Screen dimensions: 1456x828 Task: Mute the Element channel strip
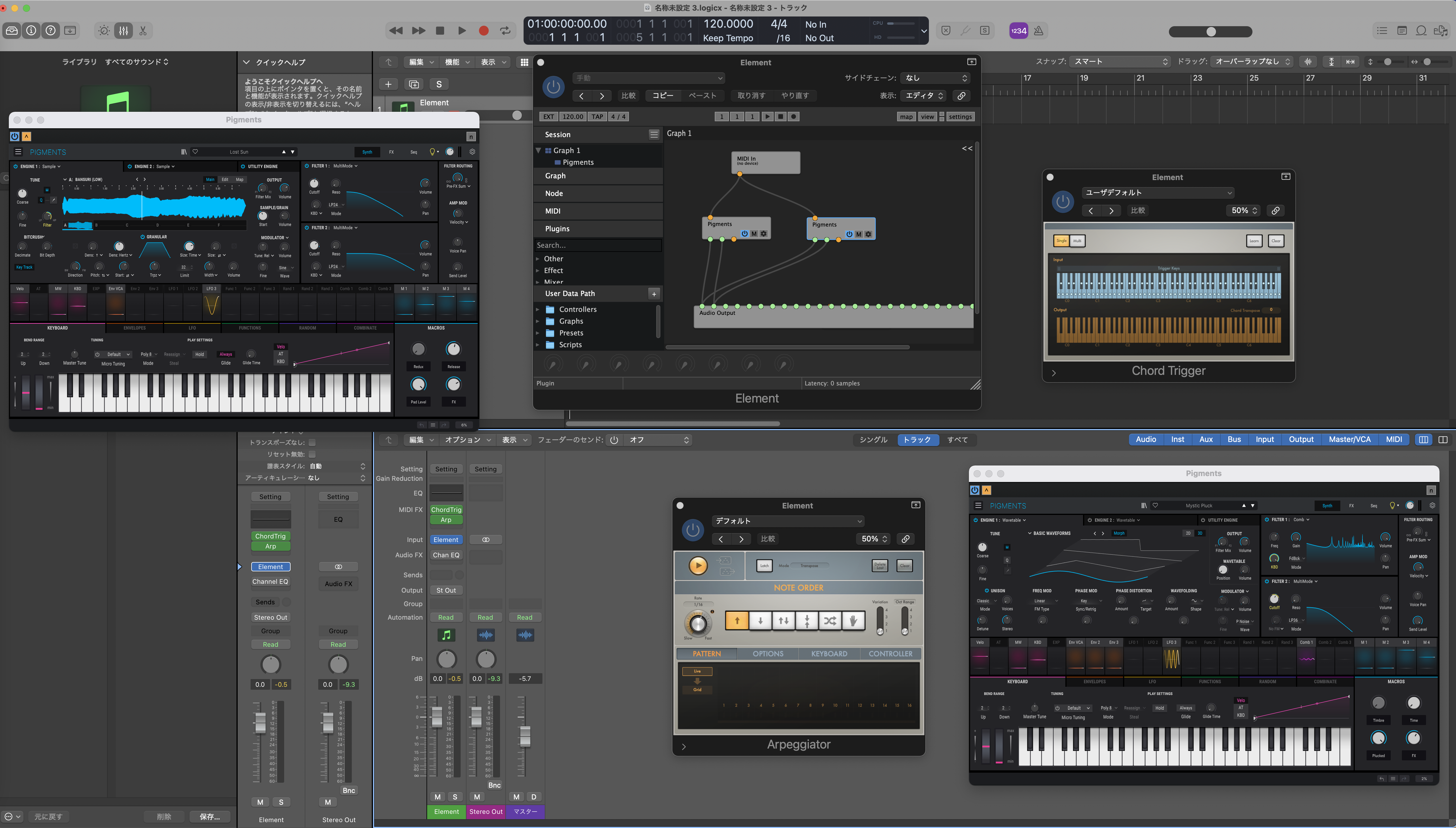tap(437, 797)
